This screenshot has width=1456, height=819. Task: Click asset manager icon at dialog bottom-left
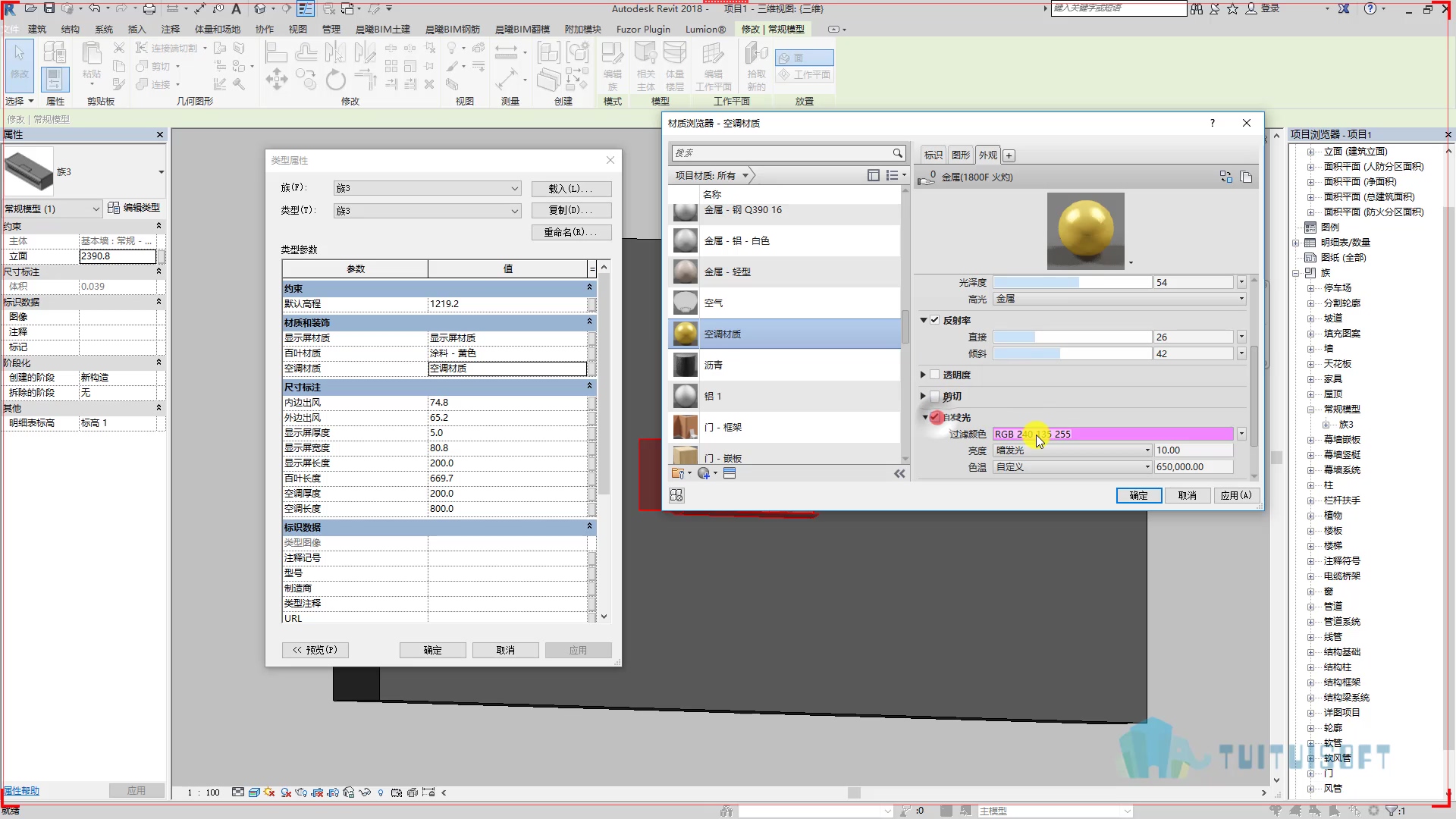coord(676,495)
